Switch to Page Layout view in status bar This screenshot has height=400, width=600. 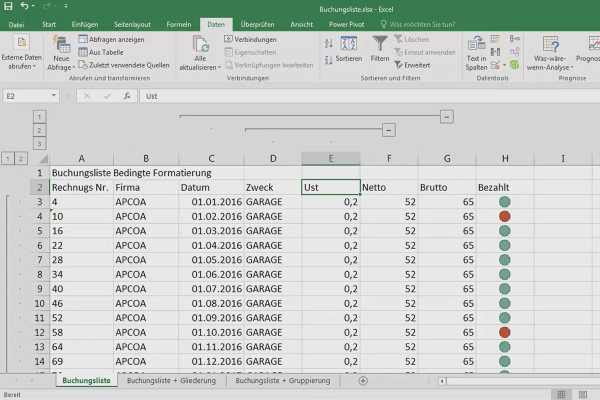(x=583, y=394)
